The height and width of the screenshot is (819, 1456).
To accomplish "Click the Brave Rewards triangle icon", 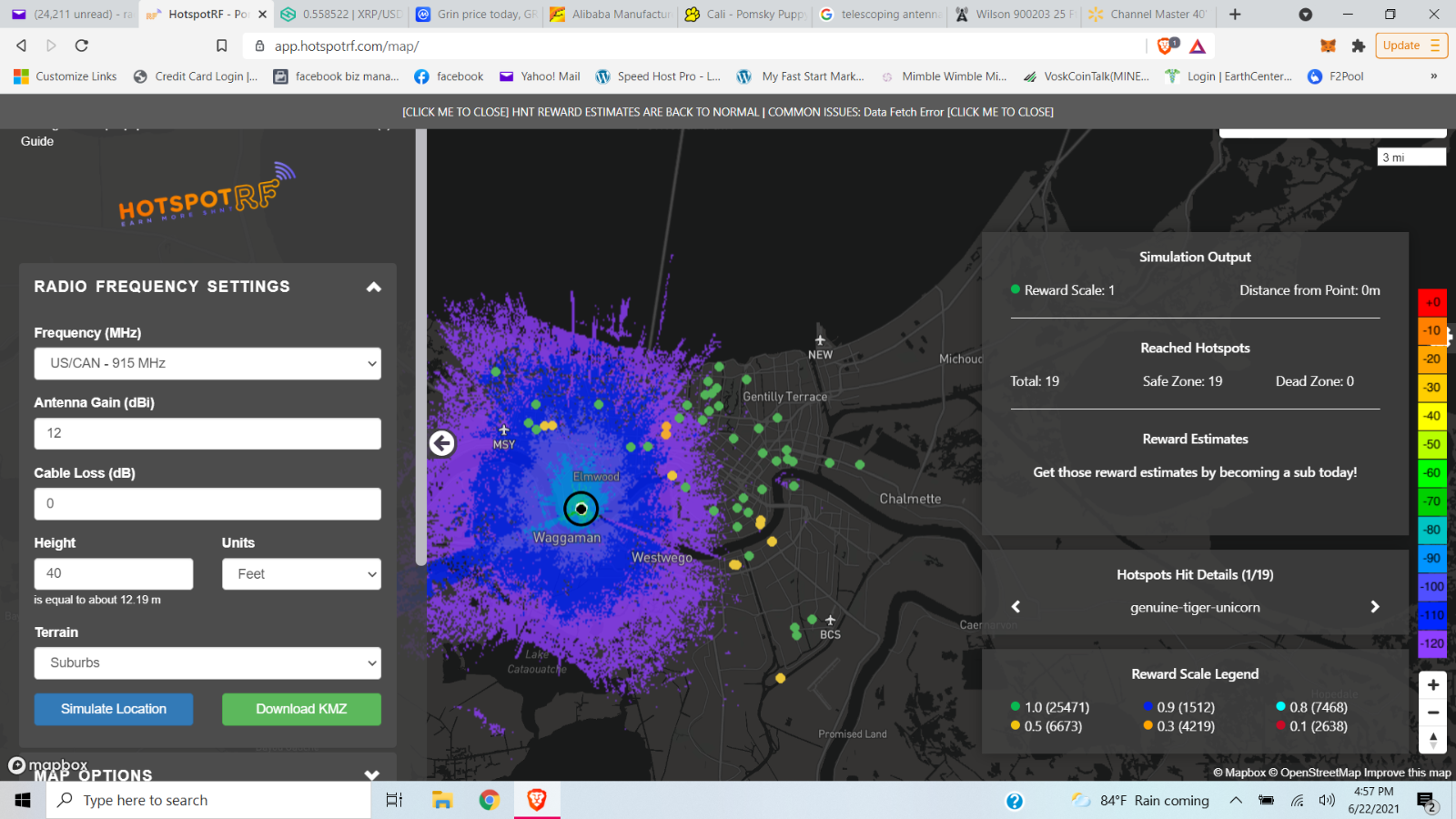I will (x=1198, y=45).
